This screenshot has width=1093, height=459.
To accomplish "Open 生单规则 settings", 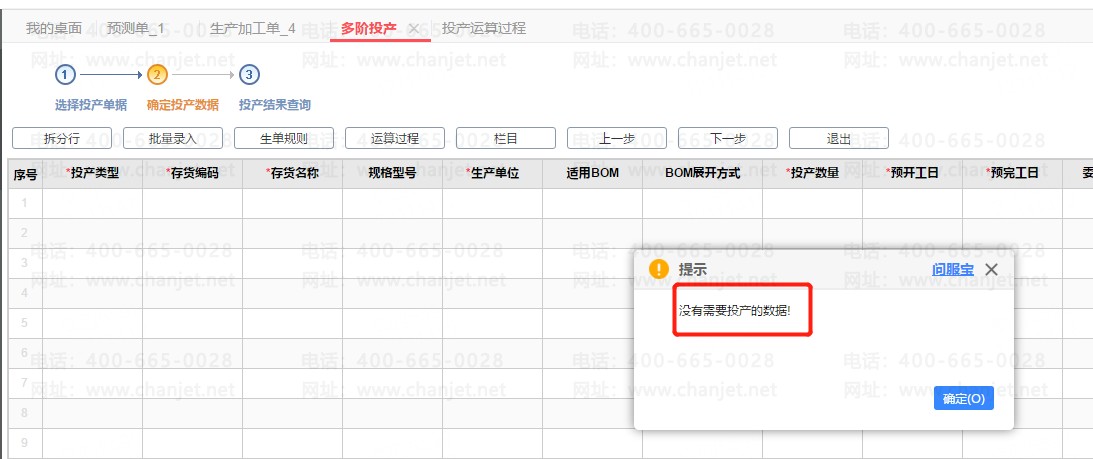I will 284,138.
